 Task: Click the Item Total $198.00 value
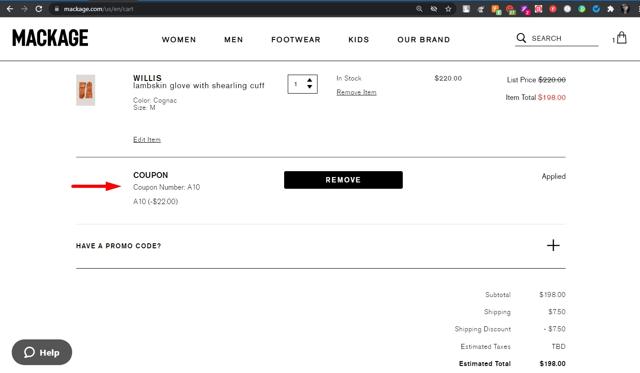tap(552, 98)
